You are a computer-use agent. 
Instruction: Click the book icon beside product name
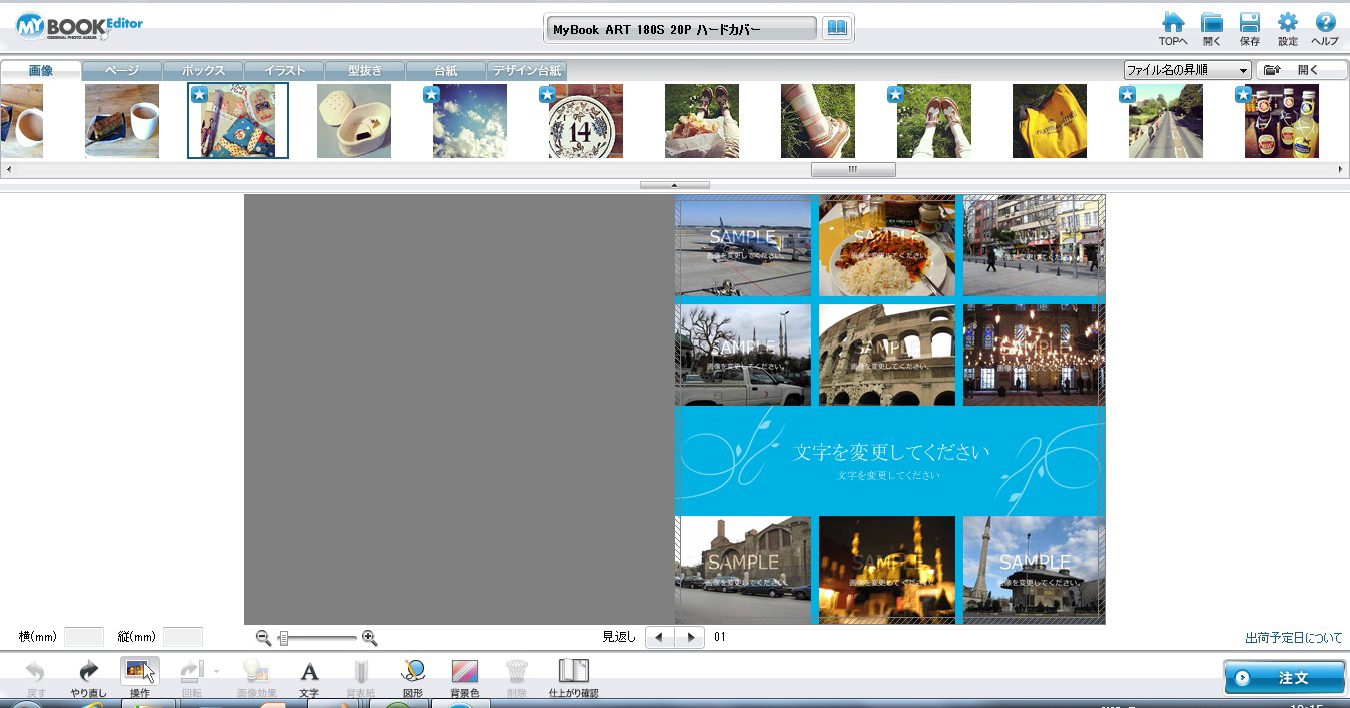tap(836, 29)
